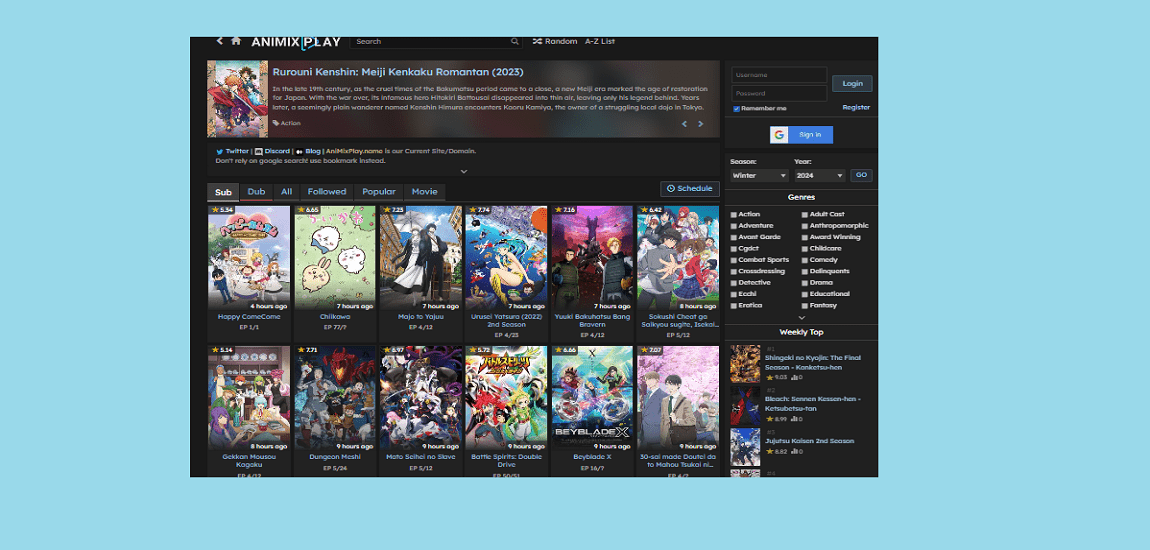Sign in with Google
The image size is (1150, 550).
coord(801,135)
